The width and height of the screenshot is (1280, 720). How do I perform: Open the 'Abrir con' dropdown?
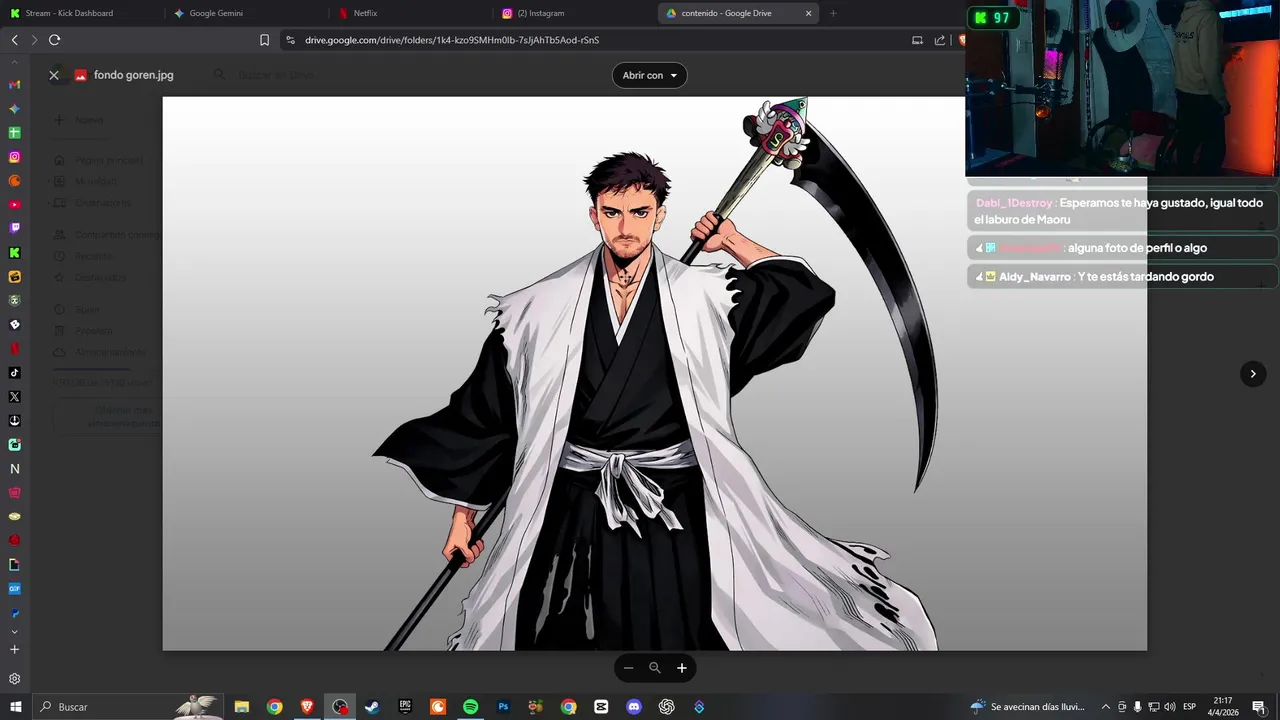650,75
